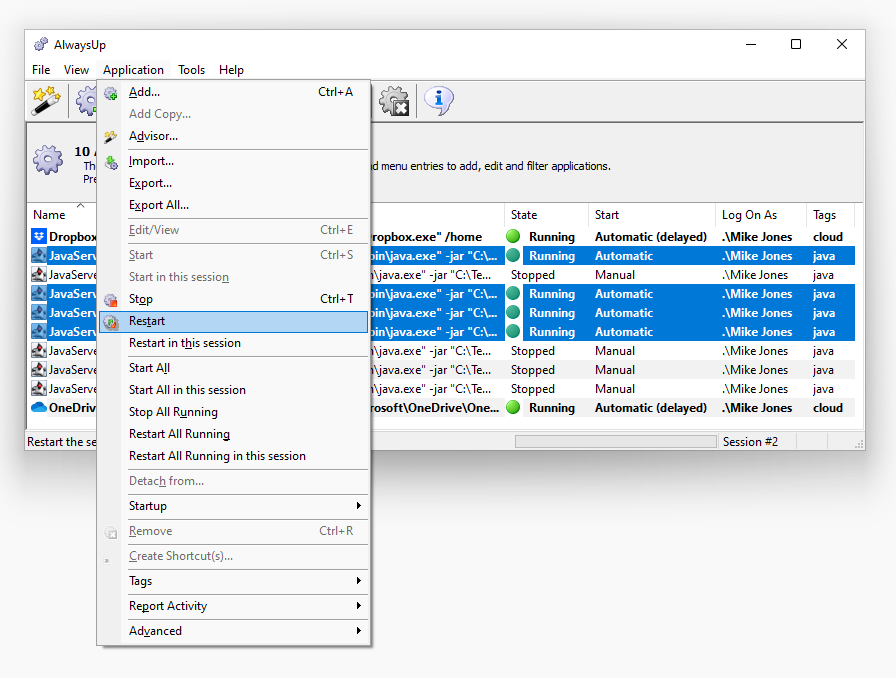The image size is (896, 678).
Task: Choose Export All... menu entry
Action: click(158, 205)
